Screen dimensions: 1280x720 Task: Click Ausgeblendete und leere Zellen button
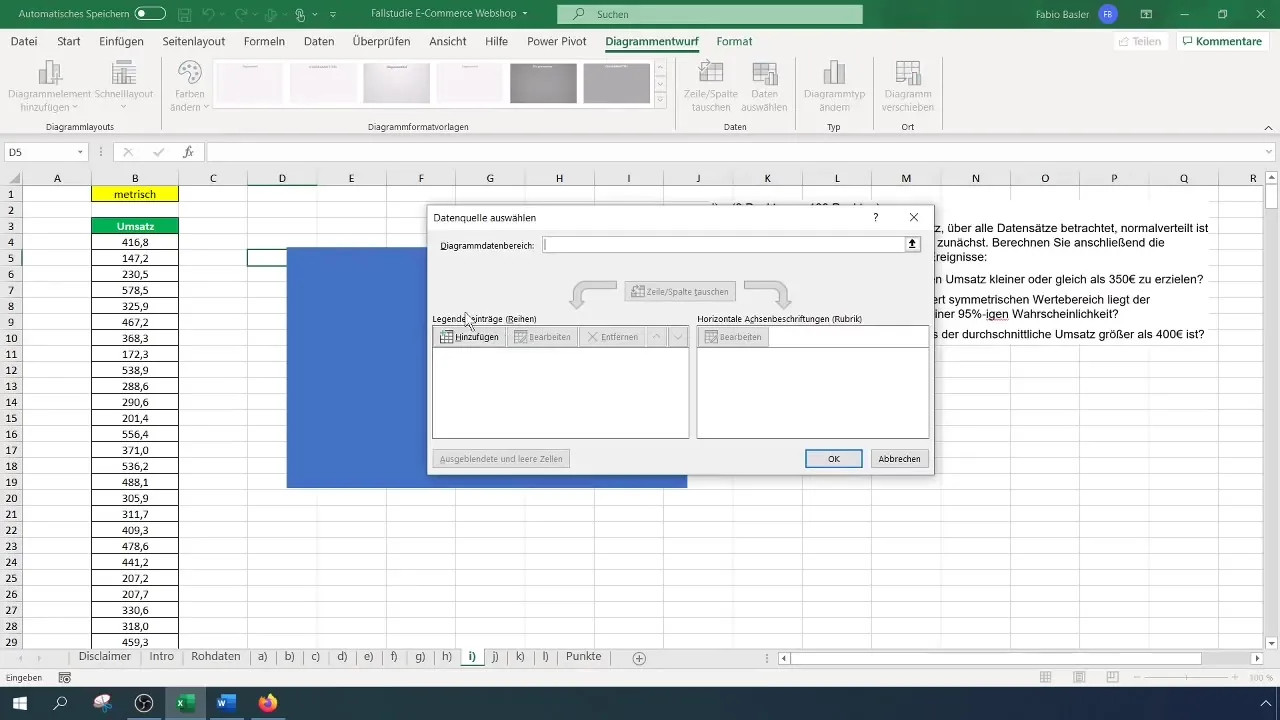click(503, 459)
